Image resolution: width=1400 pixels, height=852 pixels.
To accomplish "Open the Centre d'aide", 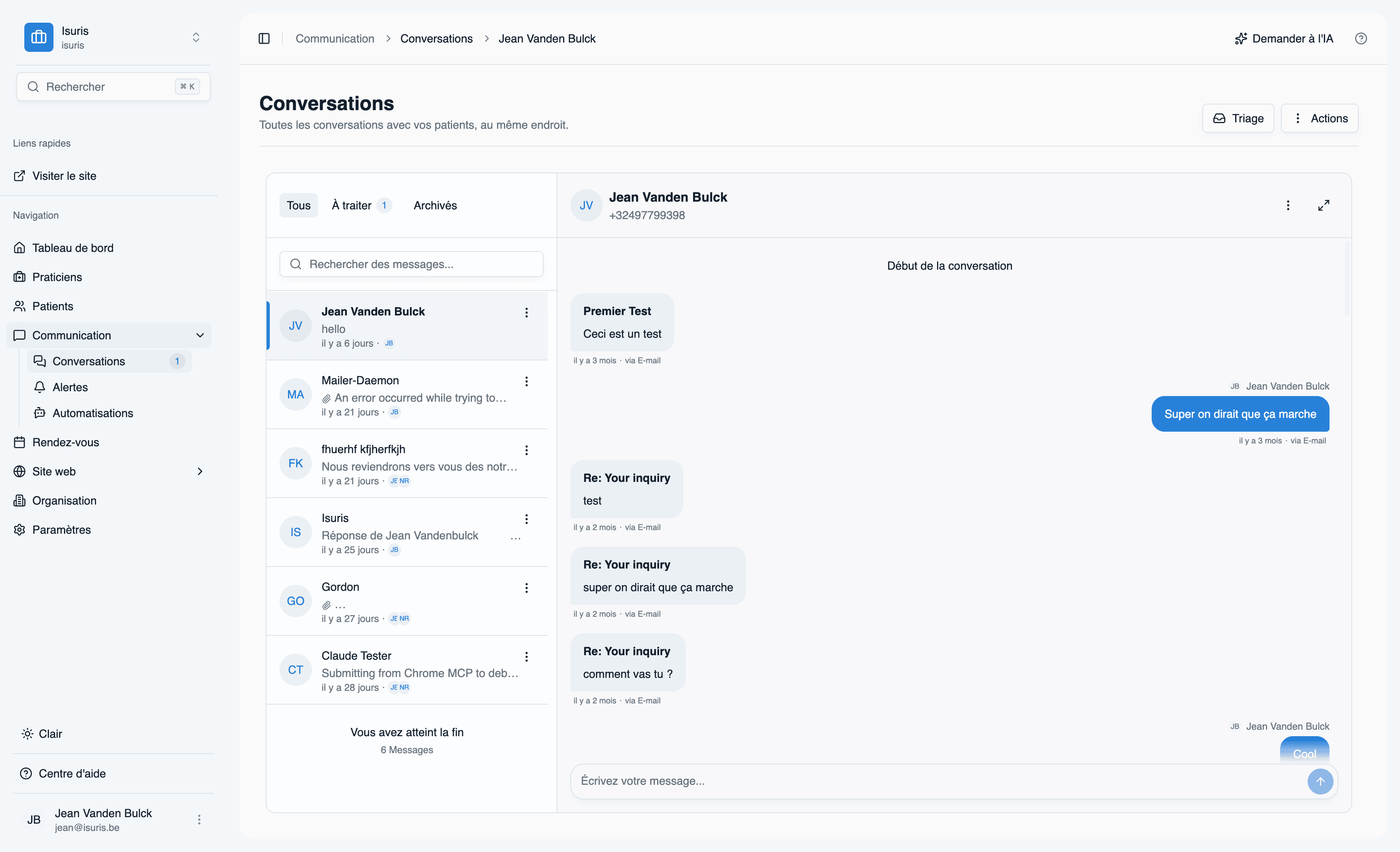I will click(x=62, y=773).
